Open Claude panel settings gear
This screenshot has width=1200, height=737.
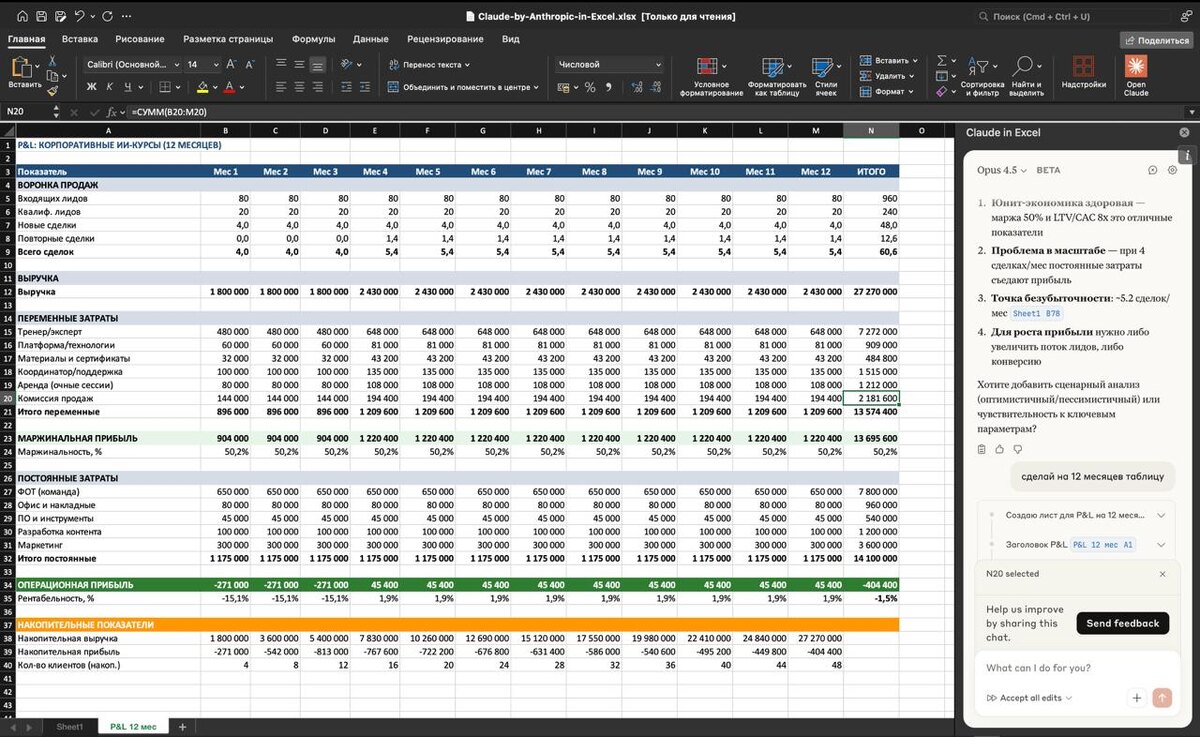pyautogui.click(x=1172, y=170)
